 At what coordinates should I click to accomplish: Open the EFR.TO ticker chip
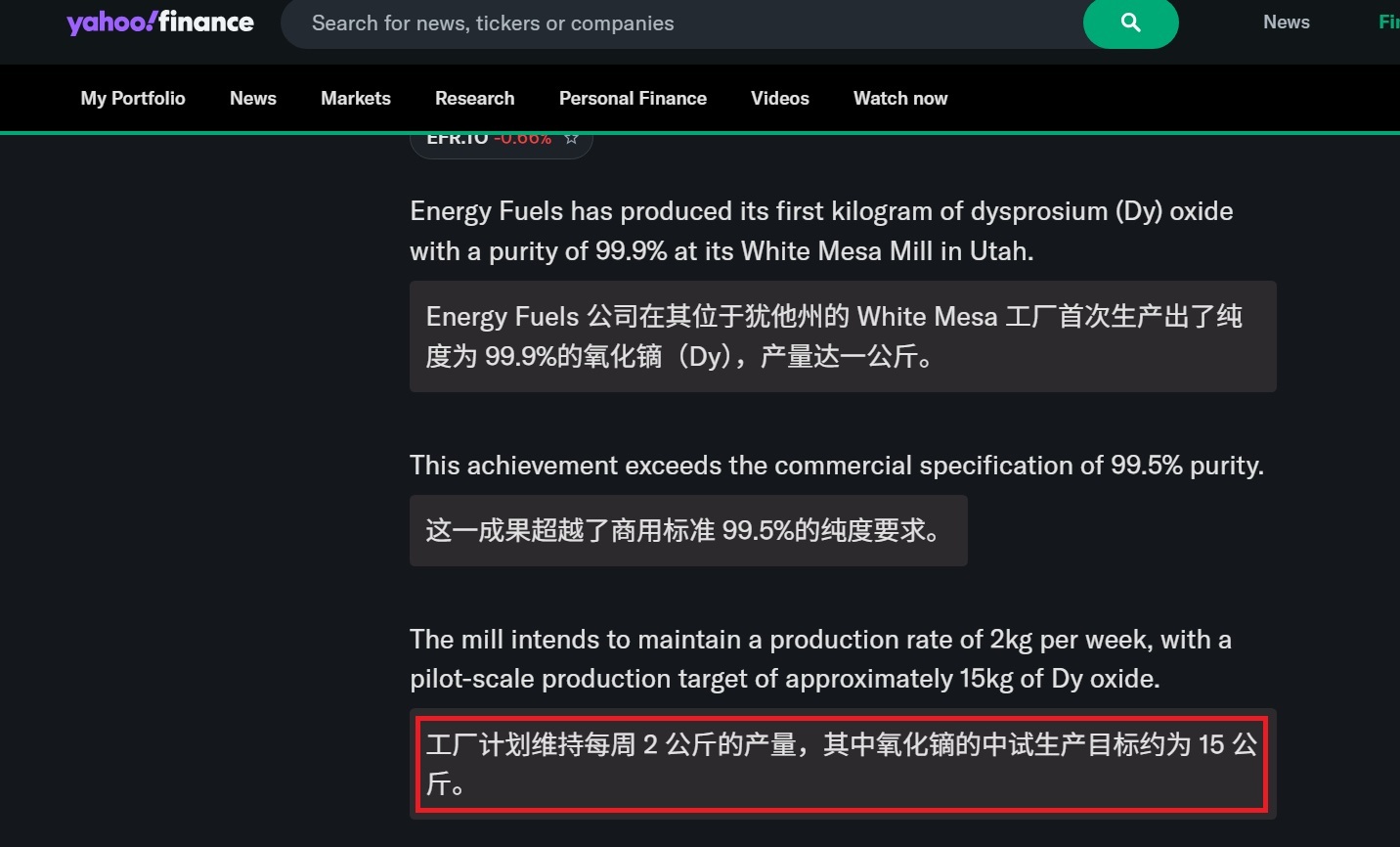tap(502, 142)
